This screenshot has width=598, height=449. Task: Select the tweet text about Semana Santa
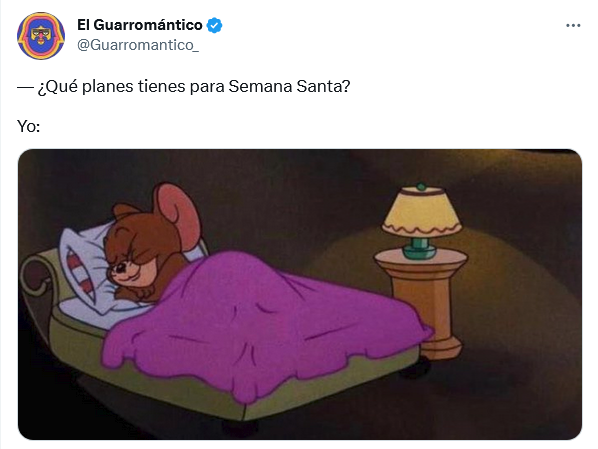pyautogui.click(x=183, y=86)
